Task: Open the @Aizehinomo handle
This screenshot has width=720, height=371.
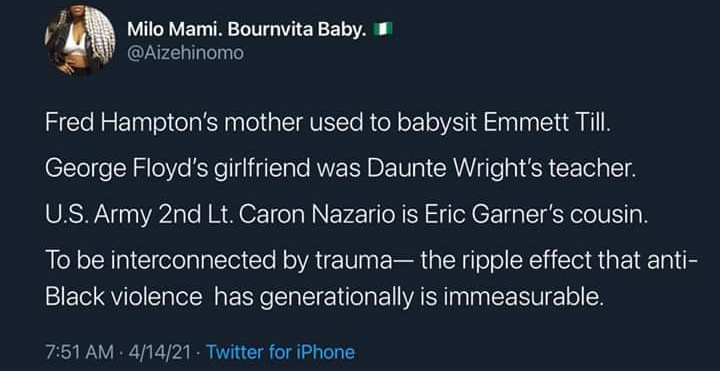Action: click(185, 53)
